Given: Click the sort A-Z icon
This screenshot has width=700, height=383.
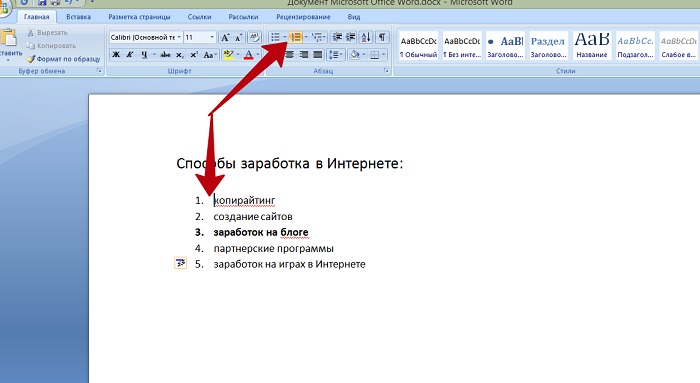Looking at the screenshot, I should click(x=366, y=37).
